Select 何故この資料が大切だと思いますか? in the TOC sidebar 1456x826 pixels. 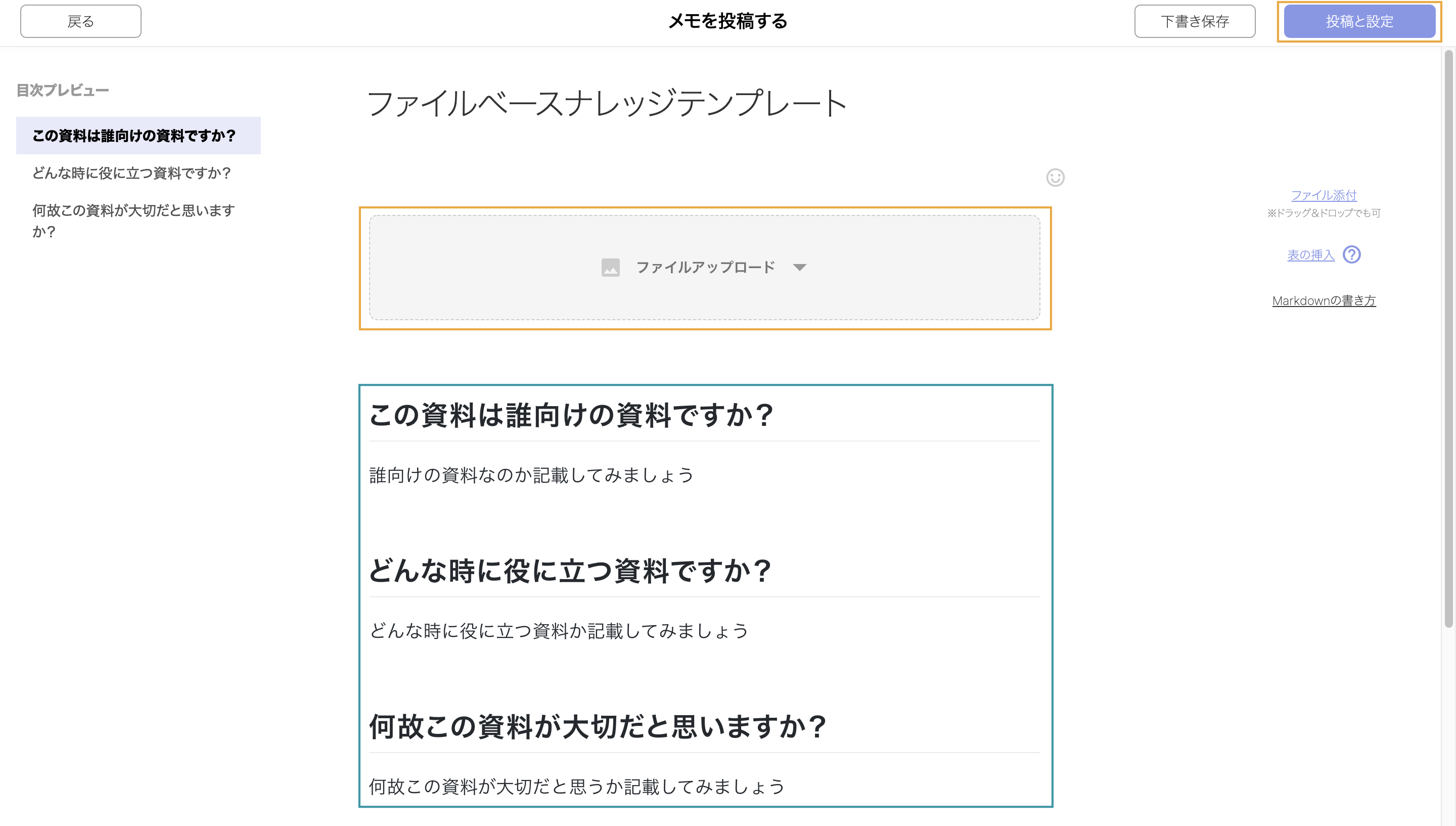[134, 221]
